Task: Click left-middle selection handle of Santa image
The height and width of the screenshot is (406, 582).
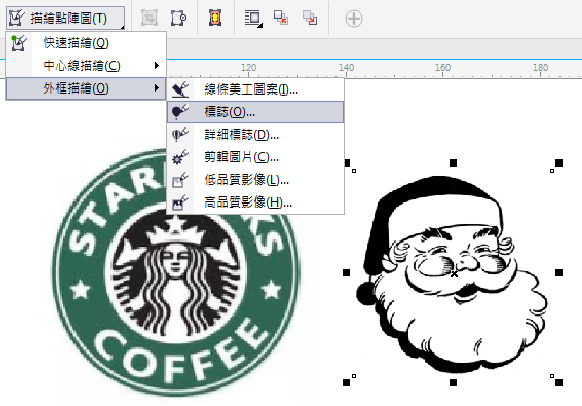Action: point(346,273)
